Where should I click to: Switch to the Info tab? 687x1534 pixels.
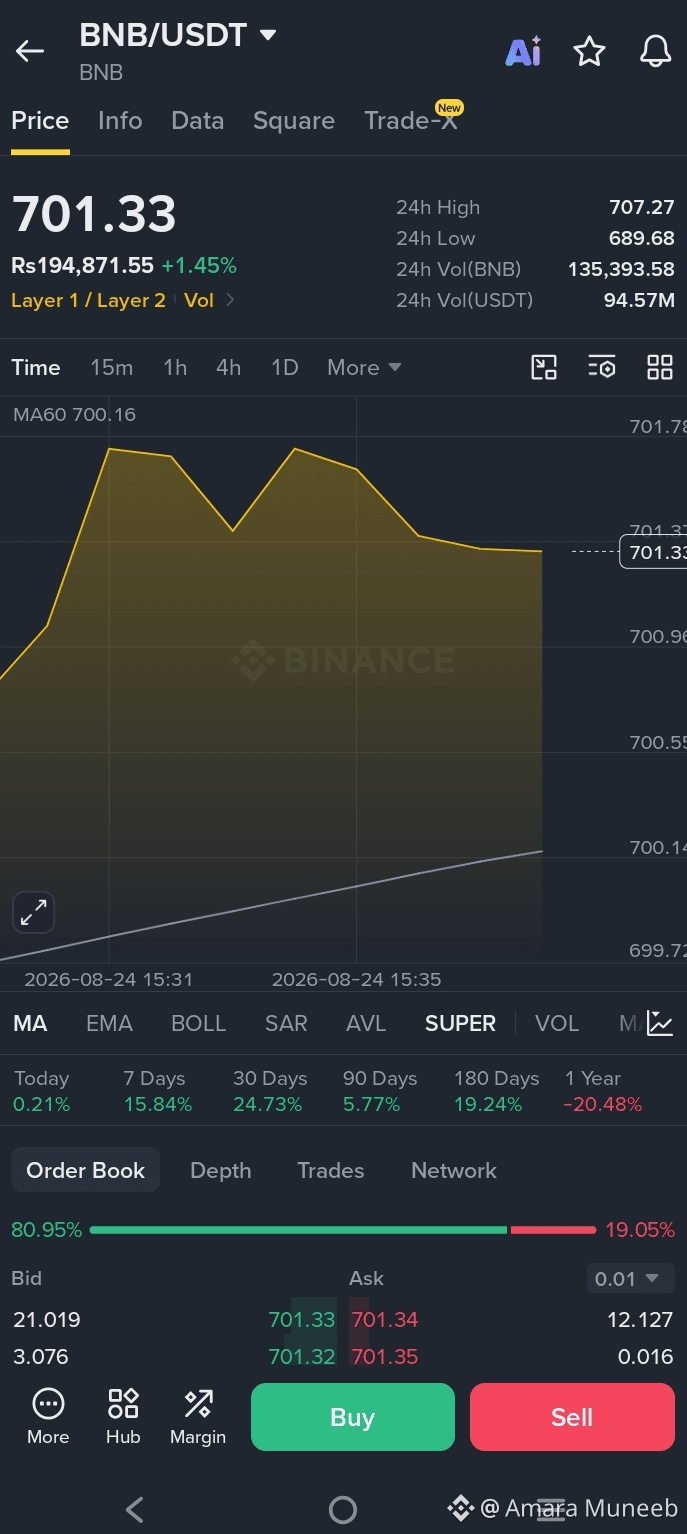tap(120, 121)
